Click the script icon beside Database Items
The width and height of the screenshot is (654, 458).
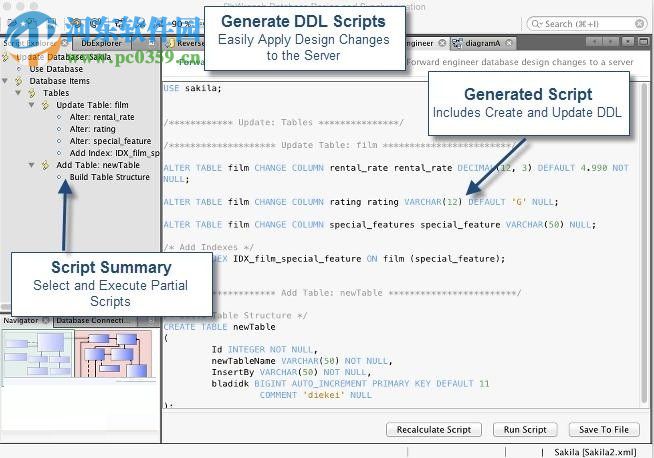19,81
